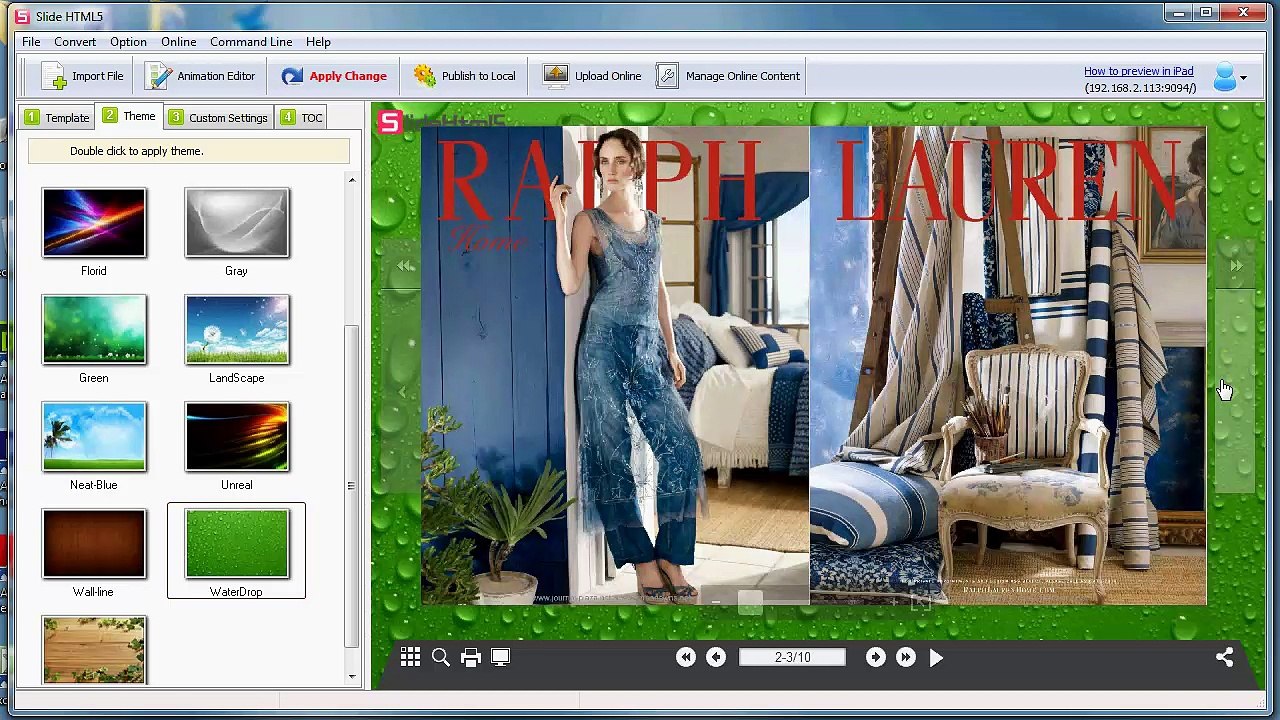This screenshot has height=720, width=1280.
Task: Start autoplay with the play button
Action: [x=936, y=657]
